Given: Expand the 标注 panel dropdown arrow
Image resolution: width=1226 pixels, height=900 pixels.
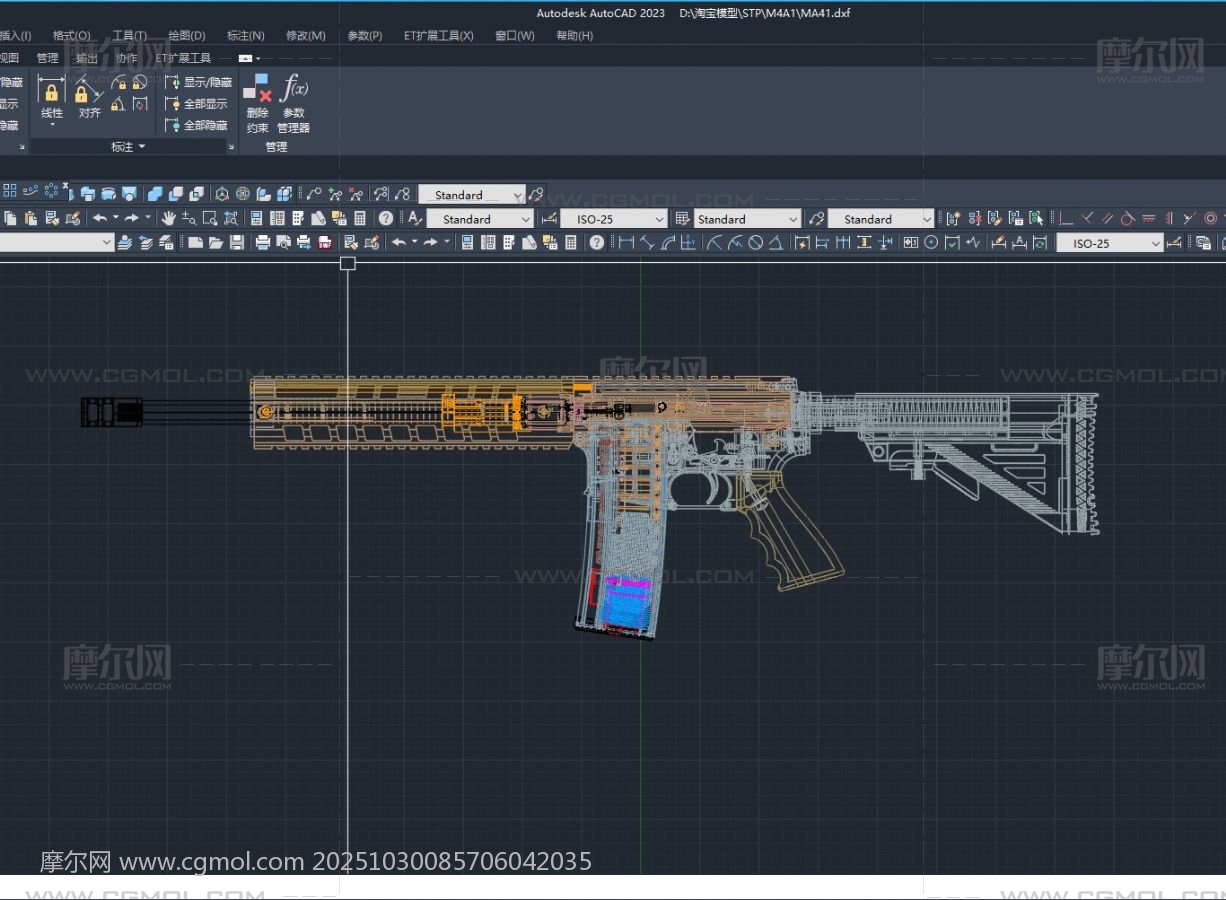Looking at the screenshot, I should pyautogui.click(x=141, y=147).
